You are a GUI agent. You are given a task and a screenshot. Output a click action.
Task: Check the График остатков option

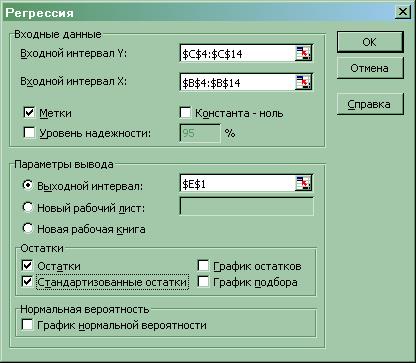pos(203,266)
